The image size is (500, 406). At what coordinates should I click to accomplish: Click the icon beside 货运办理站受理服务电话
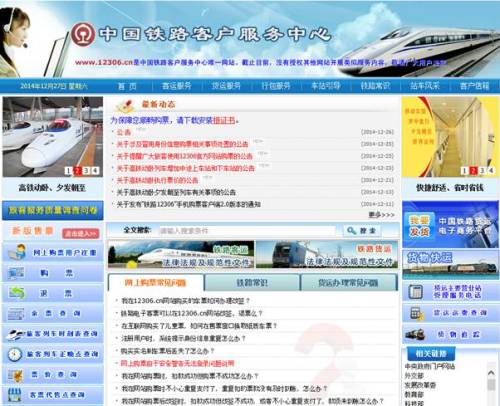point(416,292)
